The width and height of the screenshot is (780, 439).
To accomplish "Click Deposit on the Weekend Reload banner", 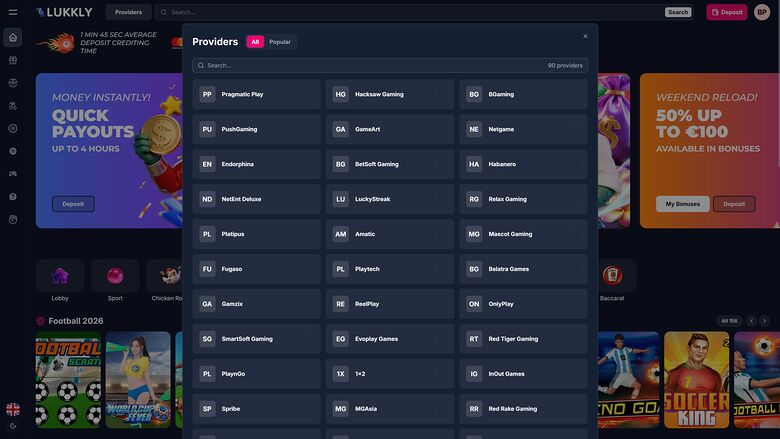I will click(734, 204).
